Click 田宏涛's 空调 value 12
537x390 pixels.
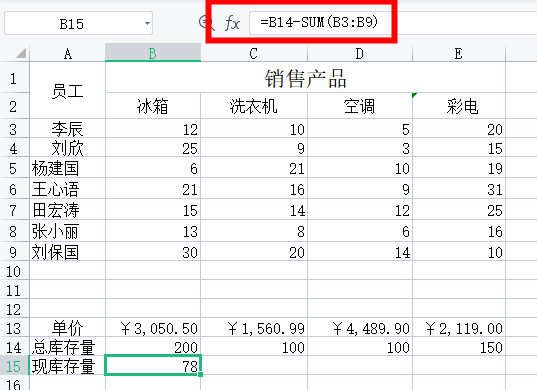click(x=360, y=210)
